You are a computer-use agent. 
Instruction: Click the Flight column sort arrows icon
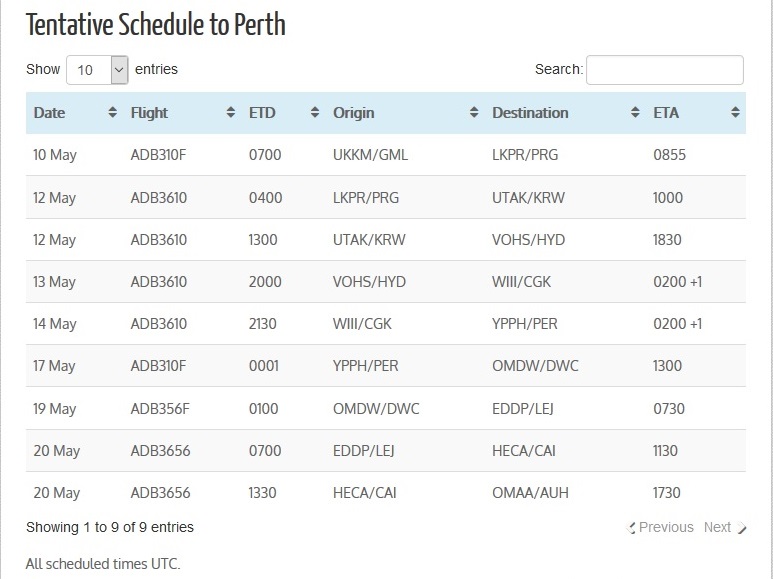pyautogui.click(x=231, y=112)
